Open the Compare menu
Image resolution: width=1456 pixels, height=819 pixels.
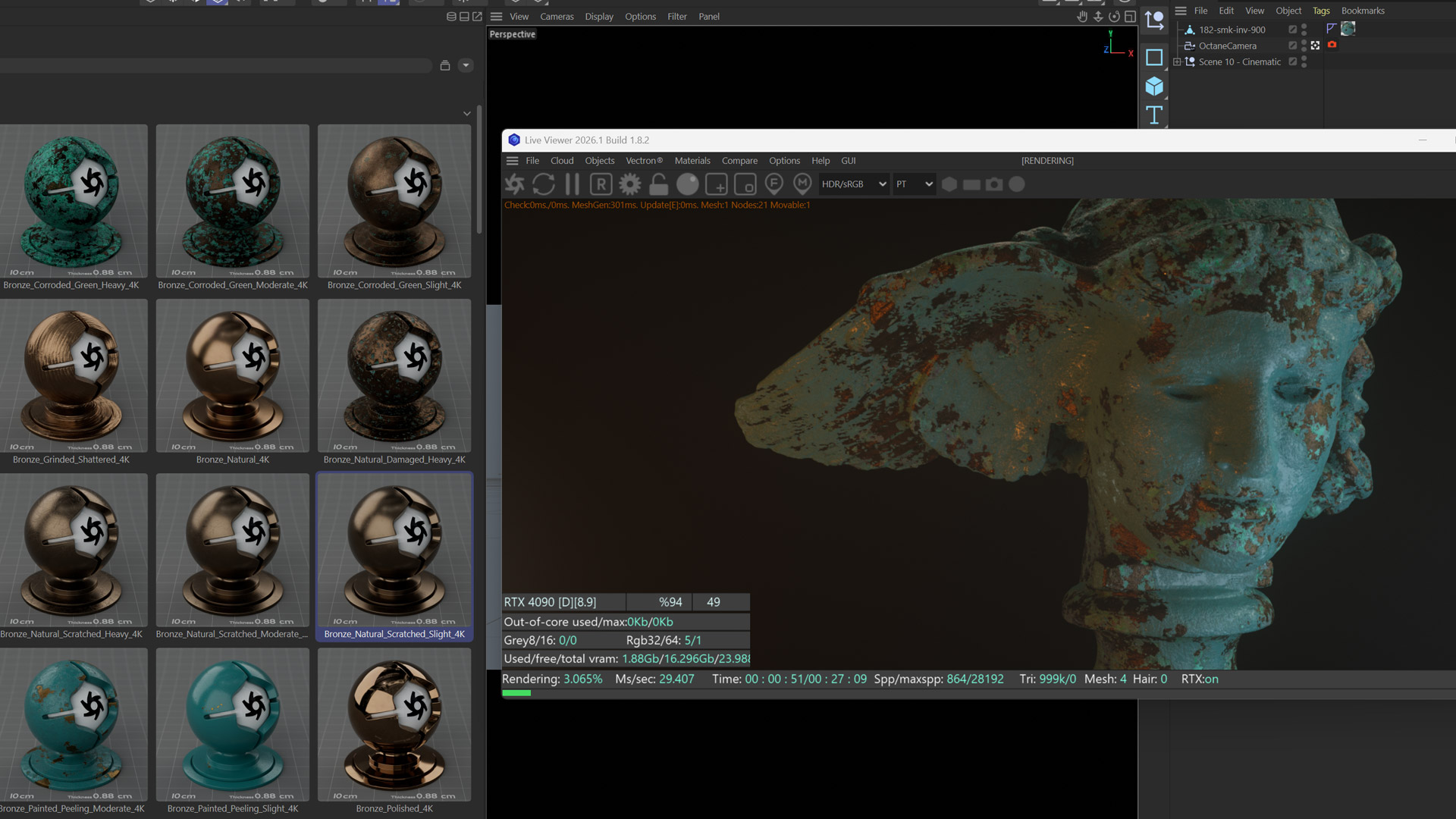point(739,161)
